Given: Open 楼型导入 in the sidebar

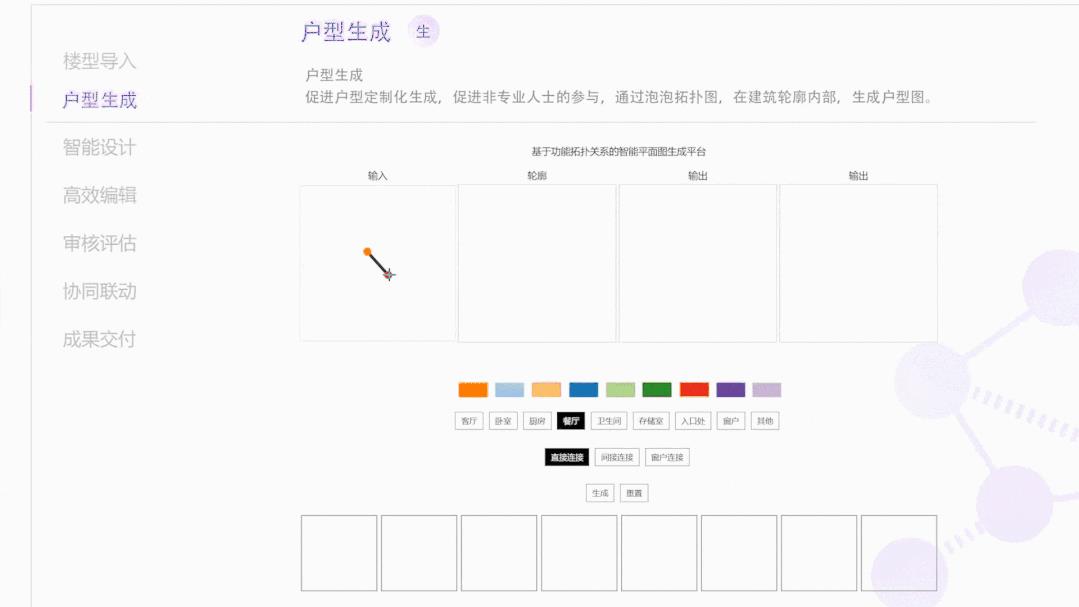Looking at the screenshot, I should (x=99, y=61).
